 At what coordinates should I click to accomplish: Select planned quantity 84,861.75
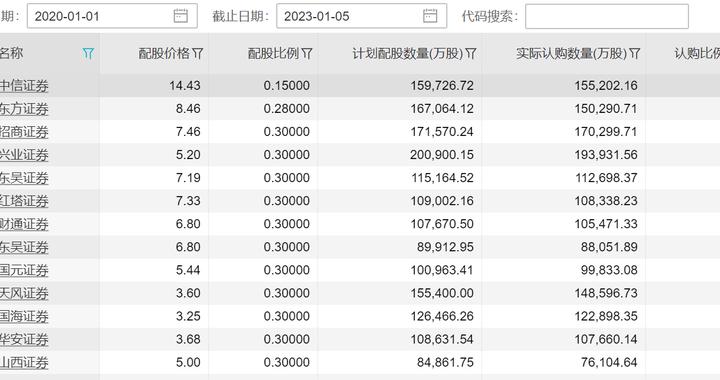pyautogui.click(x=445, y=362)
